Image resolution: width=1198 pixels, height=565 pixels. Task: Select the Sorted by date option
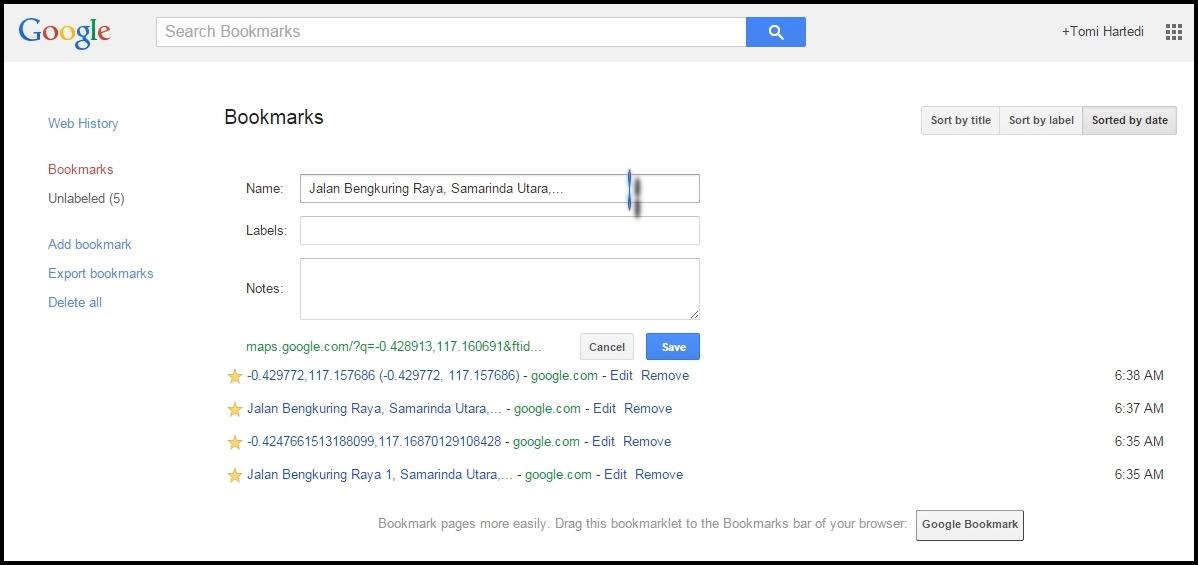click(x=1129, y=120)
